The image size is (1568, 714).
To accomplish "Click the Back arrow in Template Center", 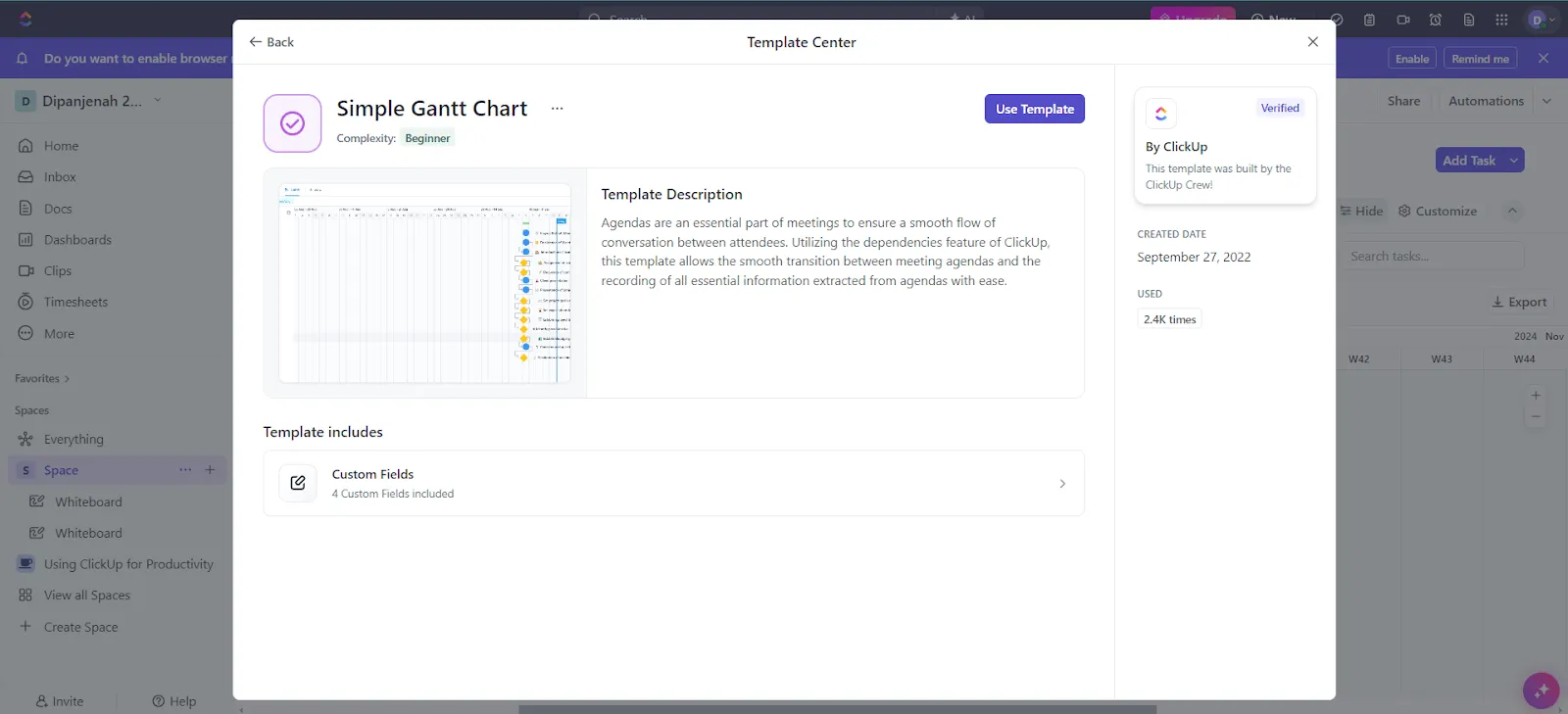I will [x=270, y=42].
